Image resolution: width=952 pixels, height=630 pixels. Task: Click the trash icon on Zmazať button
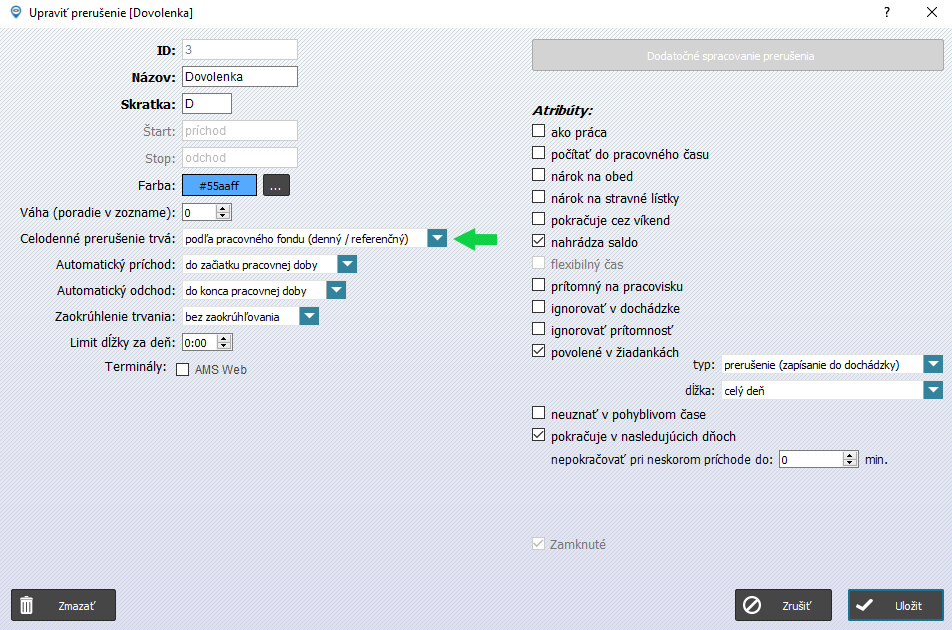[x=27, y=605]
